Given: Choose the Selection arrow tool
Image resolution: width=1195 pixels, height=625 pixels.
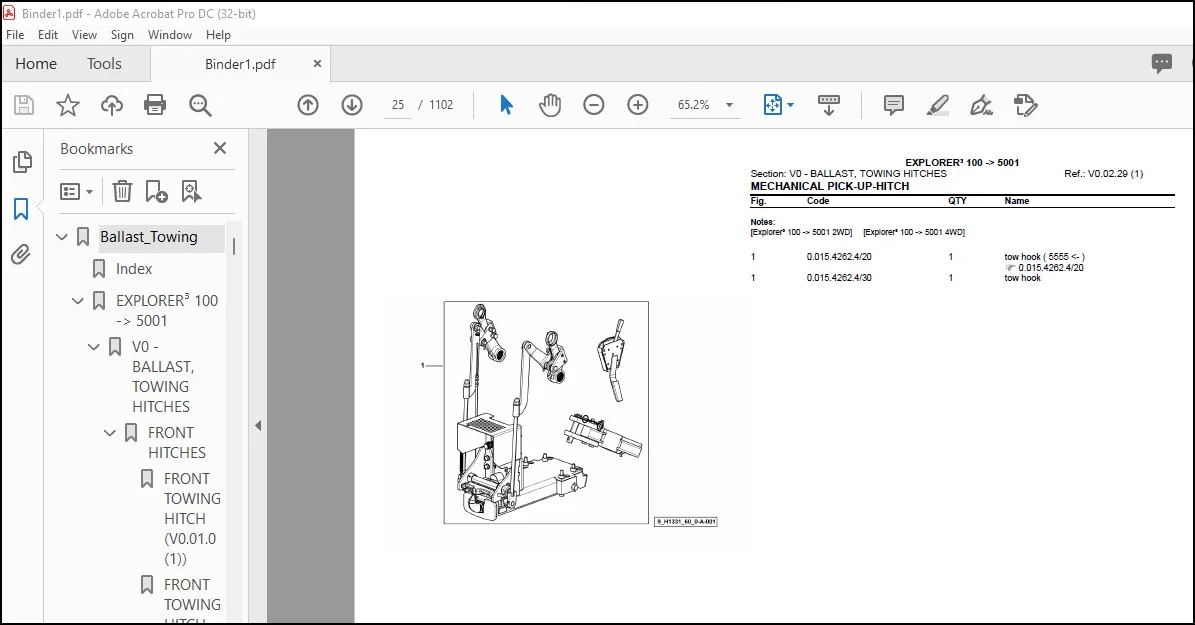Looking at the screenshot, I should point(506,105).
